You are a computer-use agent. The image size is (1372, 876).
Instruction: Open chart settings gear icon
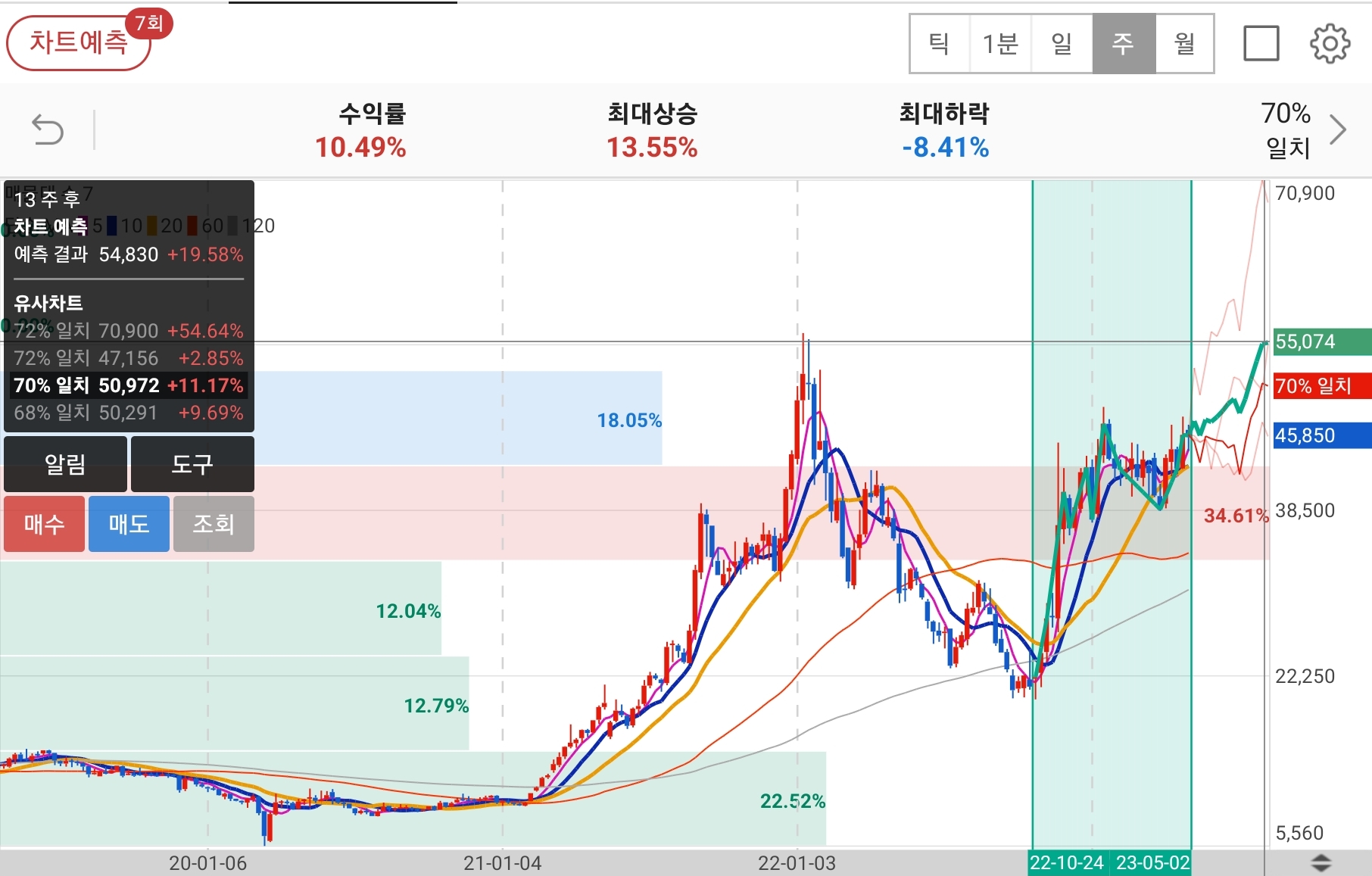tap(1330, 44)
